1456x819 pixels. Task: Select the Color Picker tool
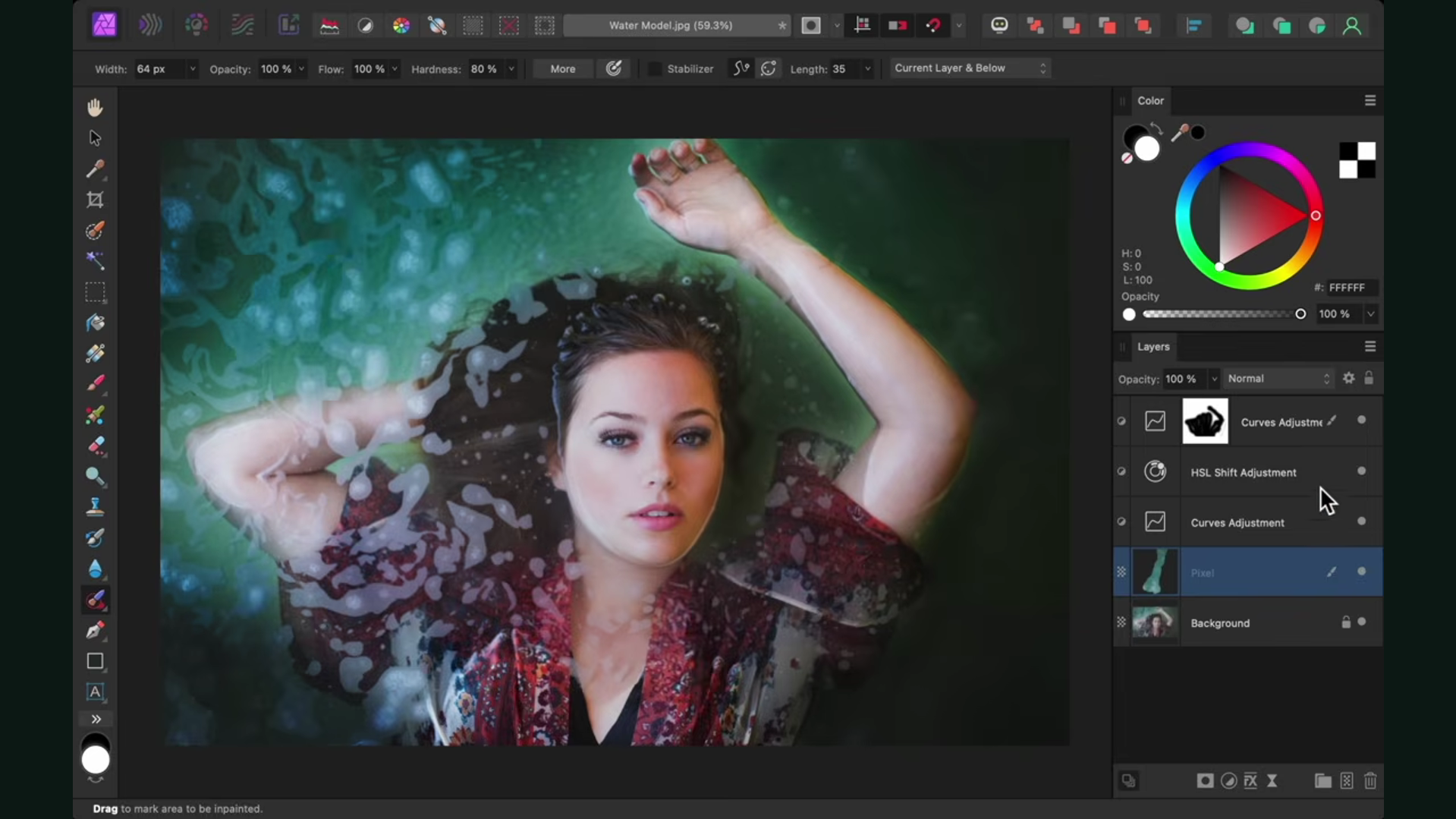point(95,169)
